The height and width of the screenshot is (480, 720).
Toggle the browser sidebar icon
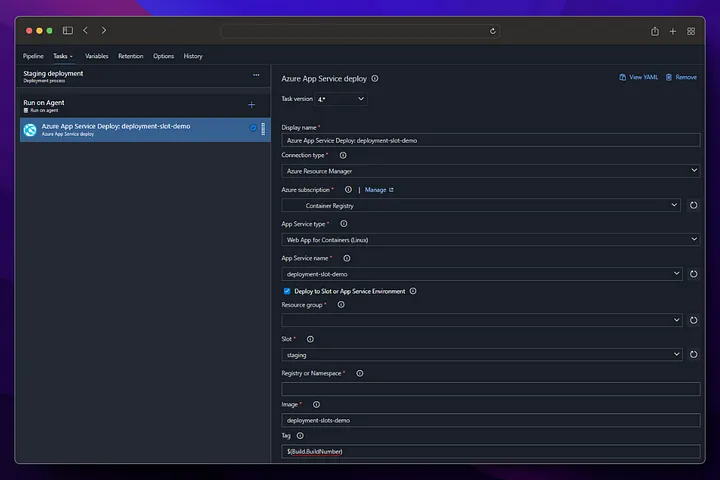[68, 30]
